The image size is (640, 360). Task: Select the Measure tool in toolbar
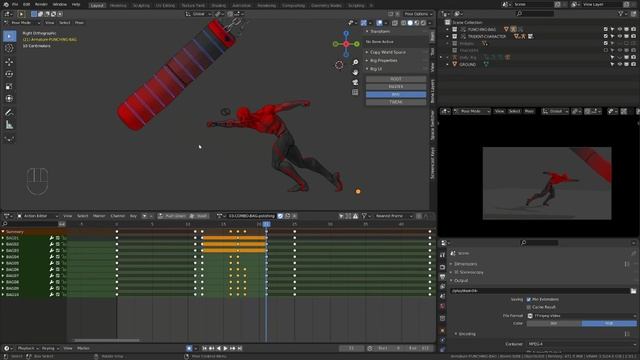pos(9,125)
